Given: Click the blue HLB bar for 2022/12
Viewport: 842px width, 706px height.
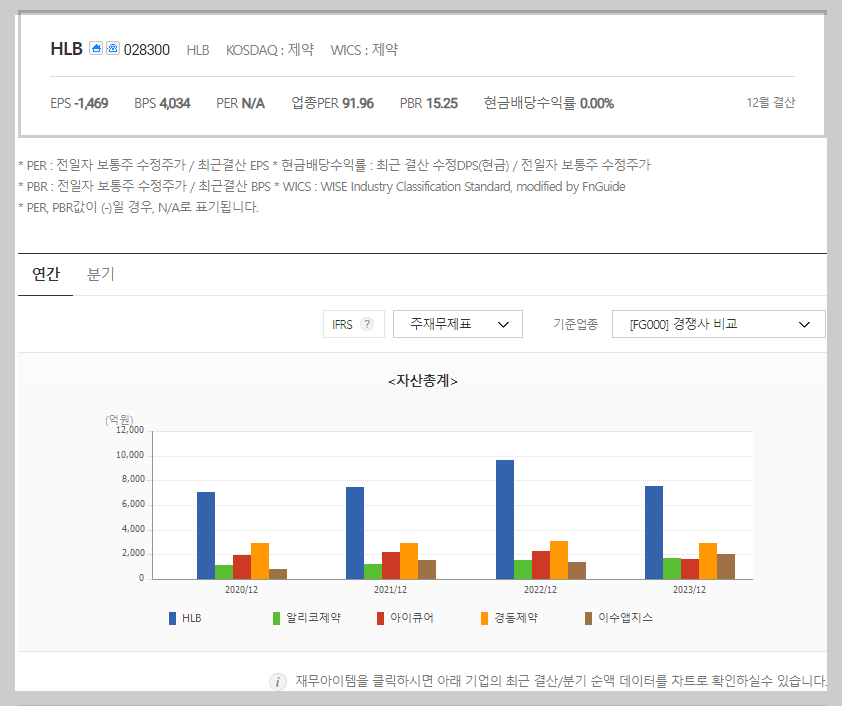Looking at the screenshot, I should (x=505, y=520).
